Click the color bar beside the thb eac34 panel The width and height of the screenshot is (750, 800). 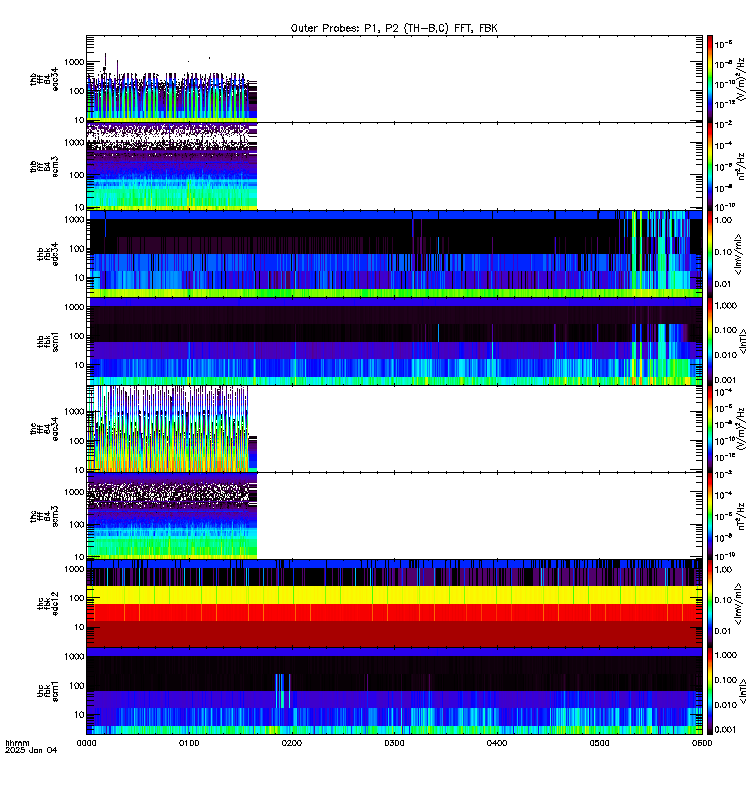coord(710,79)
